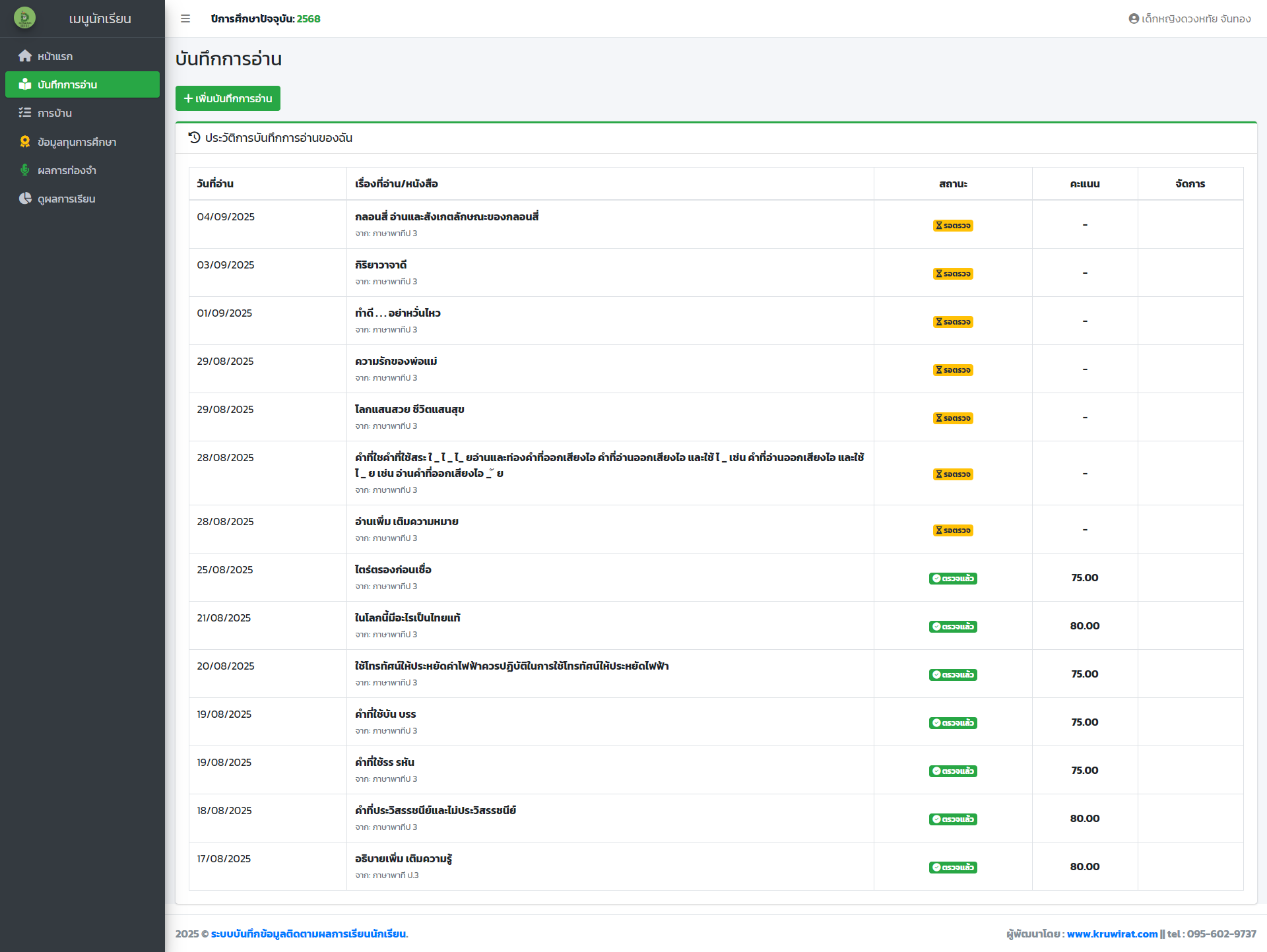
Task: Open the www.kruwirat.com developer link
Action: coord(1112,934)
